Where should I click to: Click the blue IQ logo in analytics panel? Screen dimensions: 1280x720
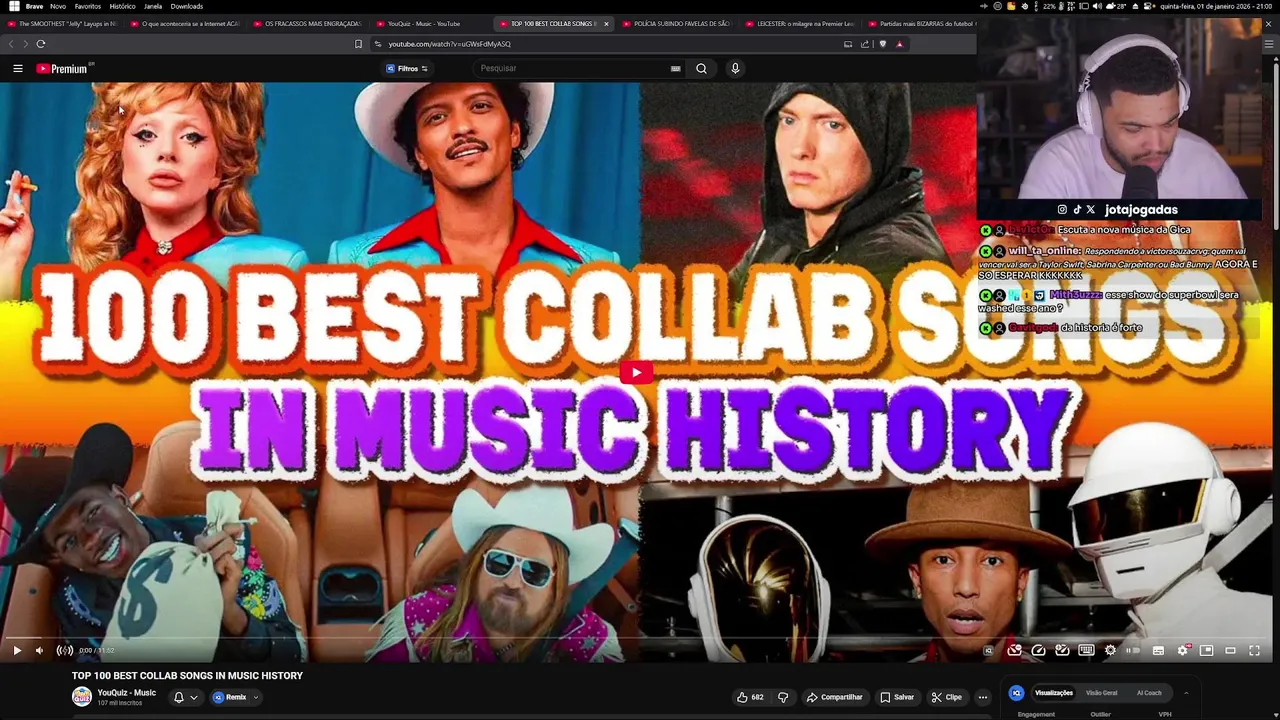click(x=1016, y=693)
